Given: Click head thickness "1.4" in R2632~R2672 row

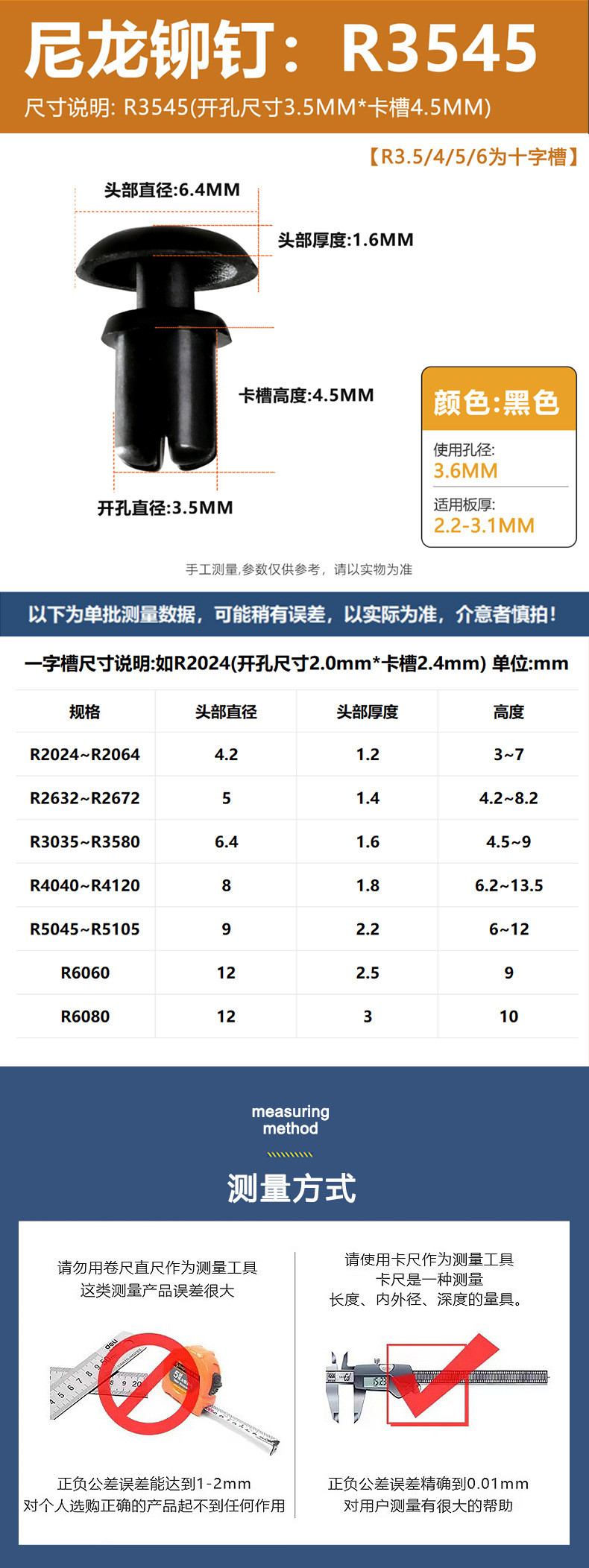Looking at the screenshot, I should [x=368, y=798].
